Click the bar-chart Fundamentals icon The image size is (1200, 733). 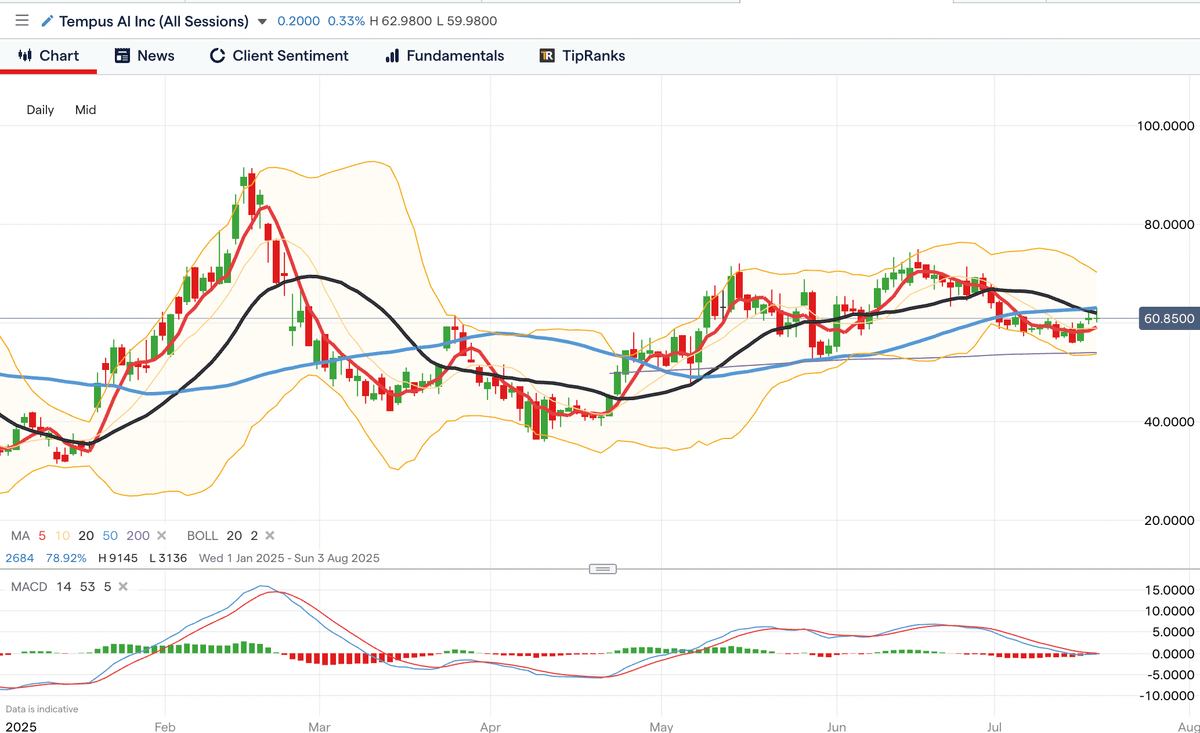(392, 56)
